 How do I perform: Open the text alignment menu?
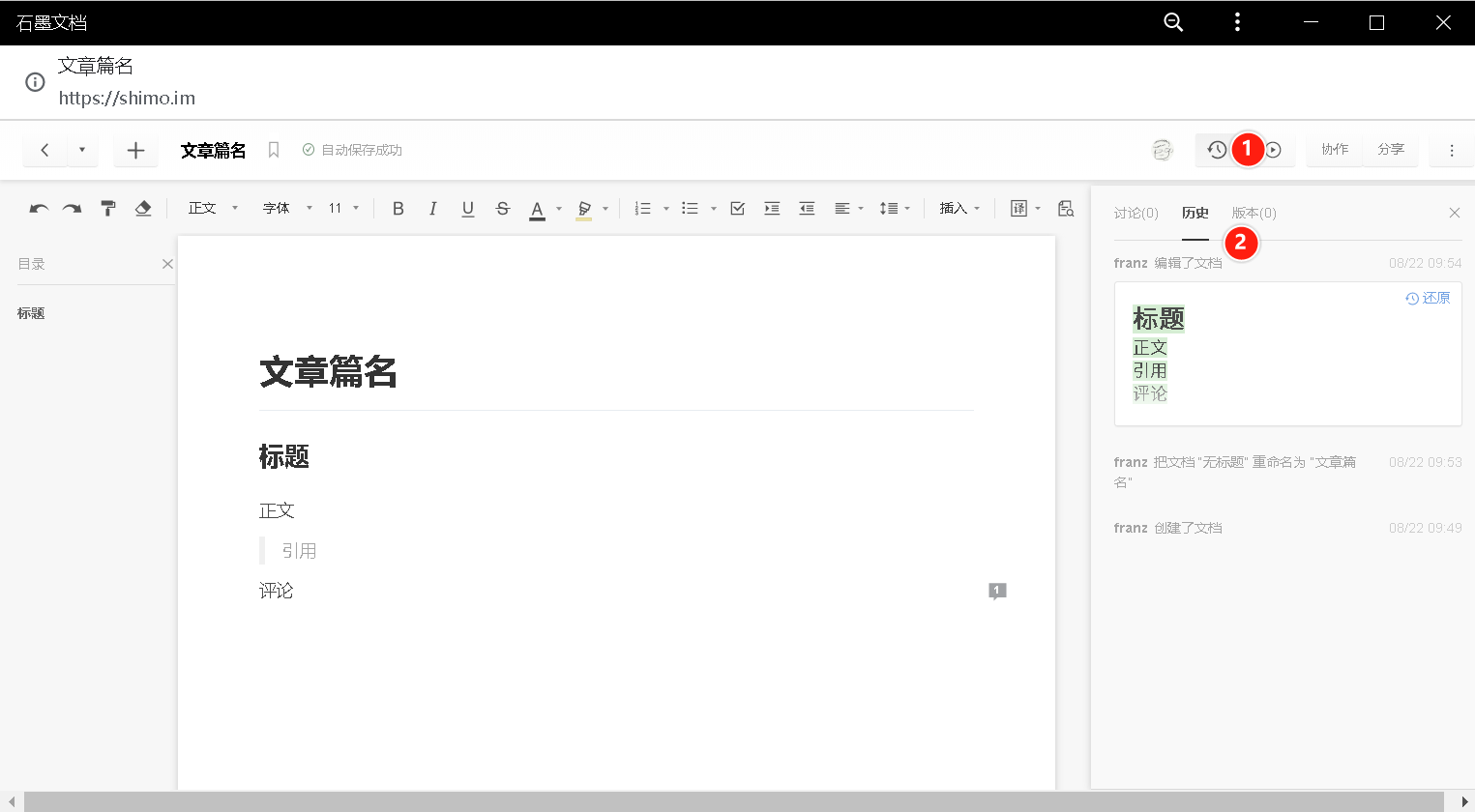(848, 208)
